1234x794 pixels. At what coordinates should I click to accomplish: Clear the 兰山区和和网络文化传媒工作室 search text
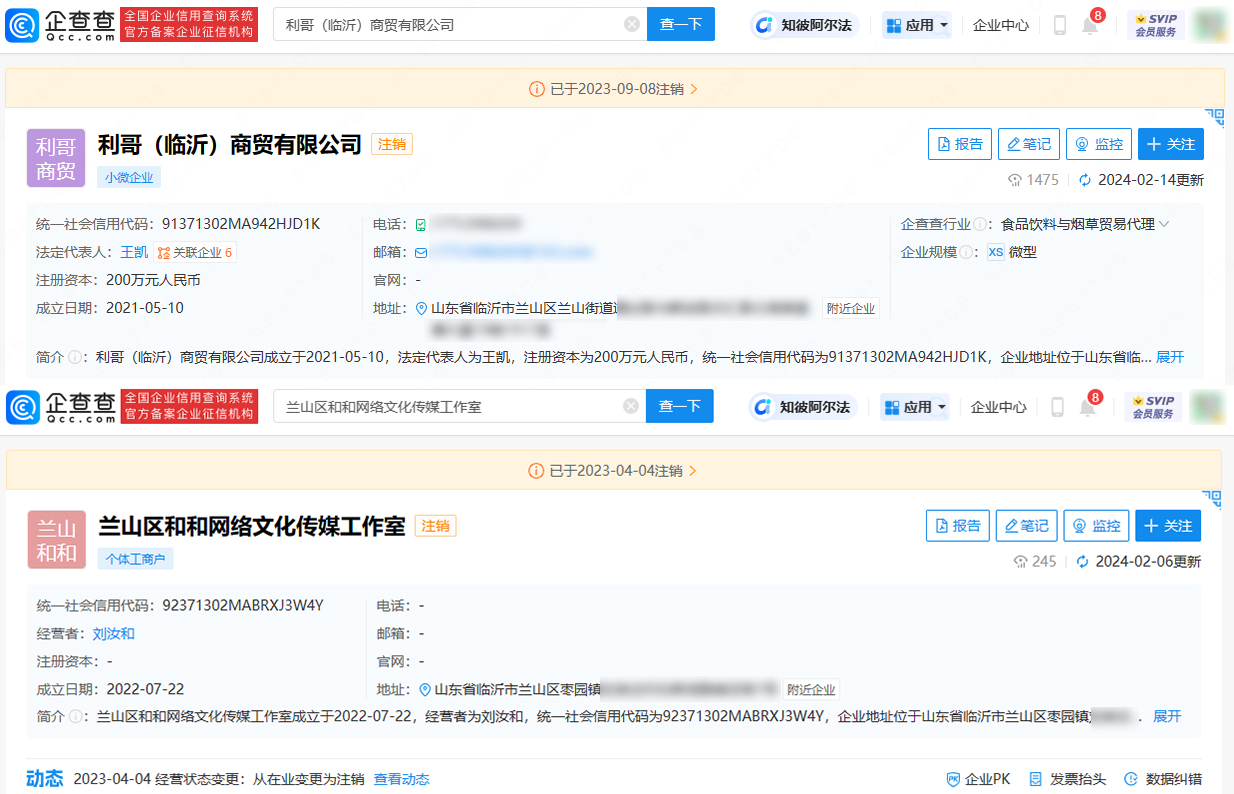pos(631,406)
